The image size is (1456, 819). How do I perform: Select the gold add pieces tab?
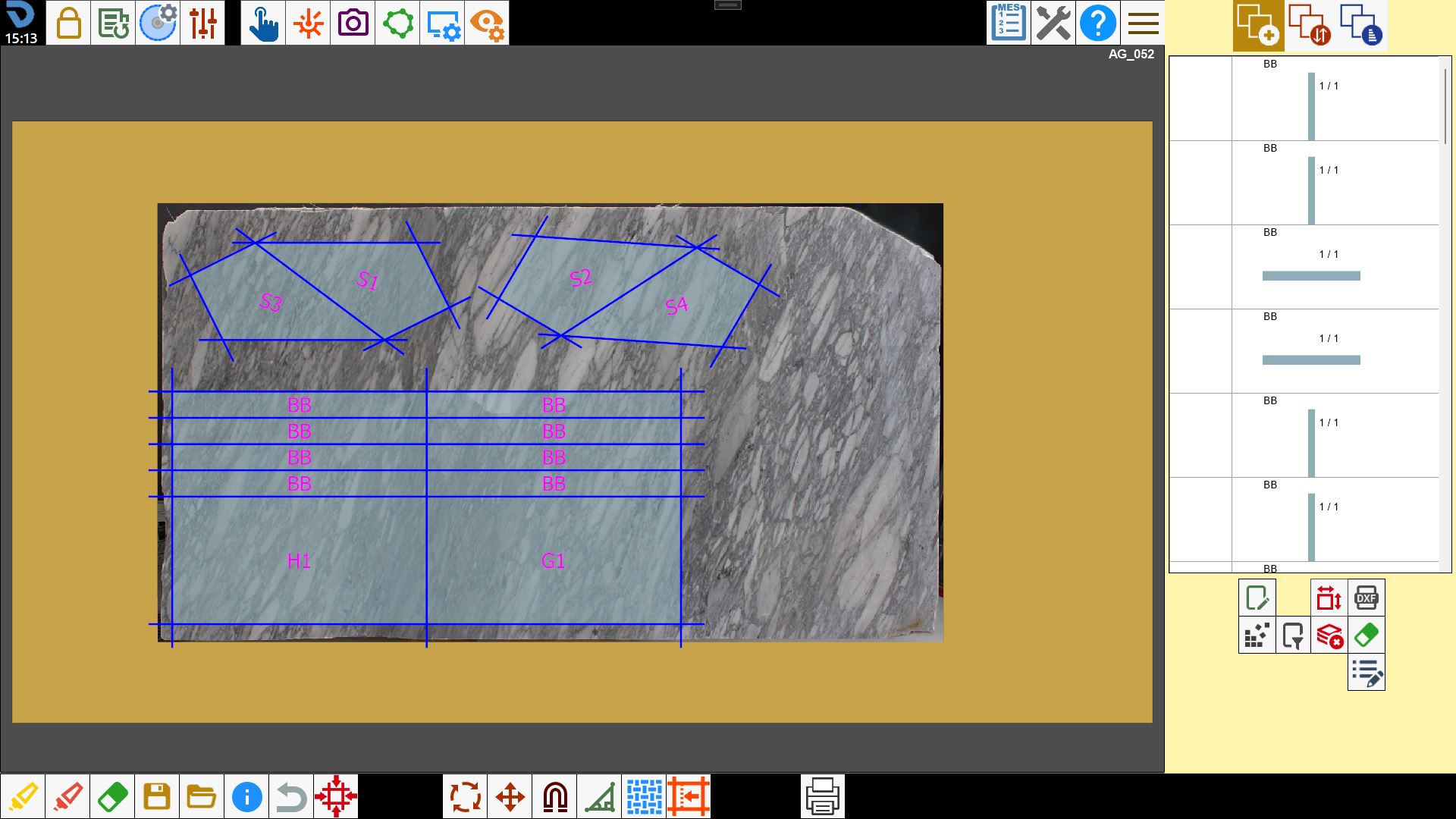[1258, 25]
